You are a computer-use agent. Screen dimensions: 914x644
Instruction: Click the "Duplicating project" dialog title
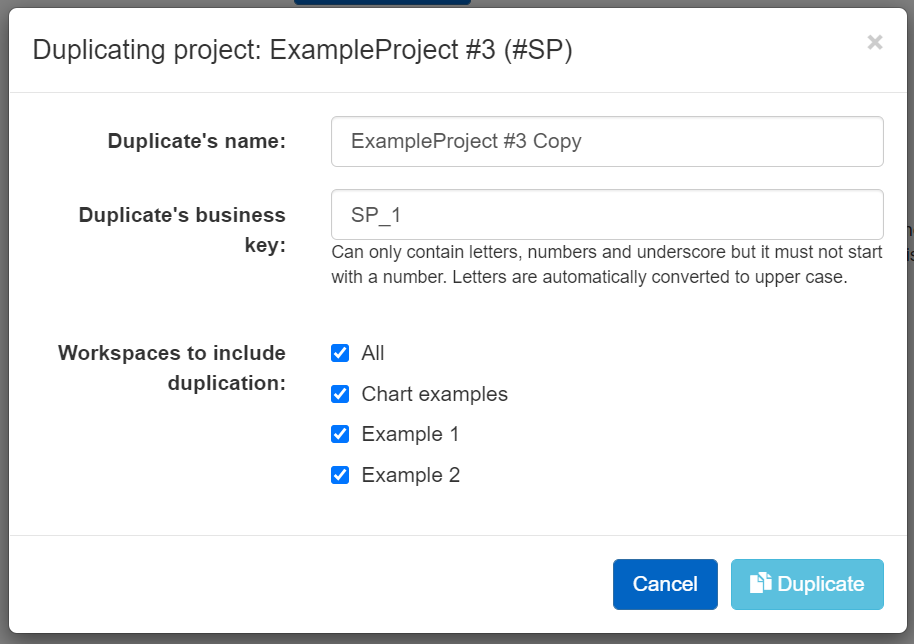pos(302,51)
